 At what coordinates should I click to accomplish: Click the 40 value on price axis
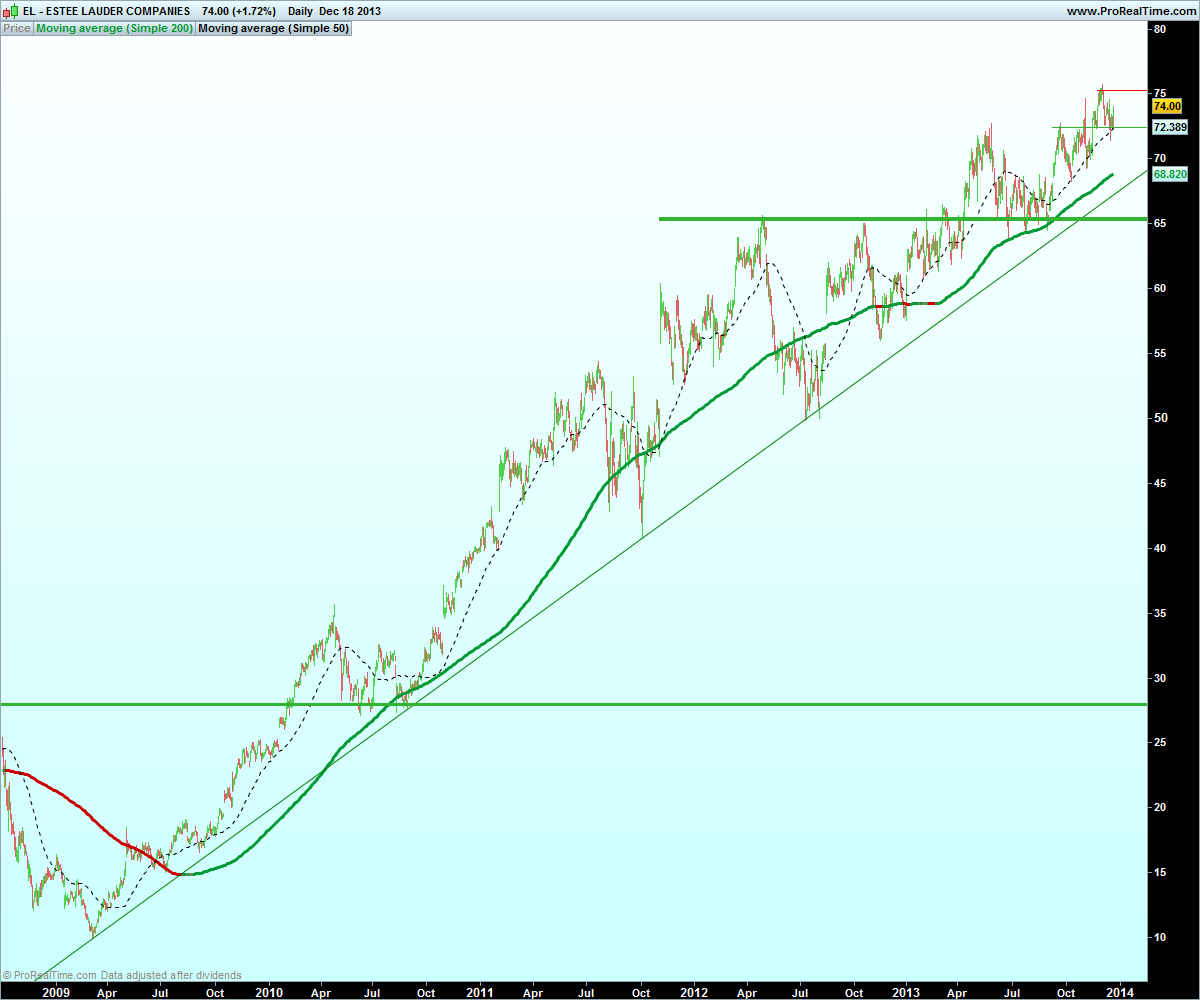pyautogui.click(x=1160, y=548)
